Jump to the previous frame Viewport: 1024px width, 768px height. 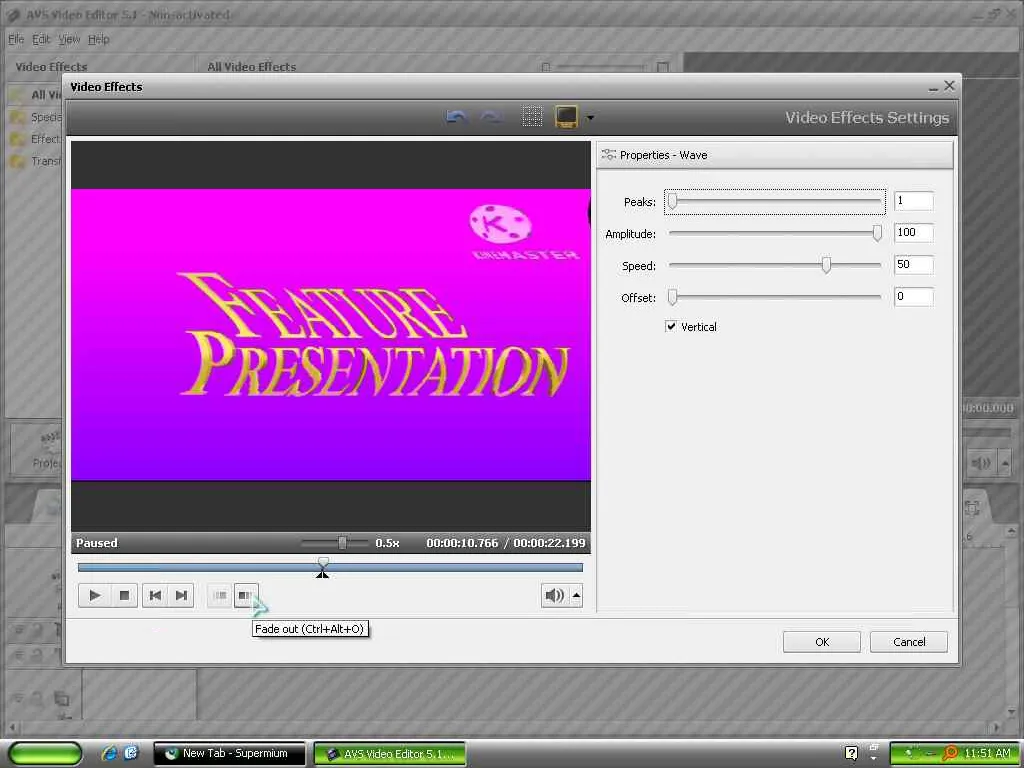[155, 595]
